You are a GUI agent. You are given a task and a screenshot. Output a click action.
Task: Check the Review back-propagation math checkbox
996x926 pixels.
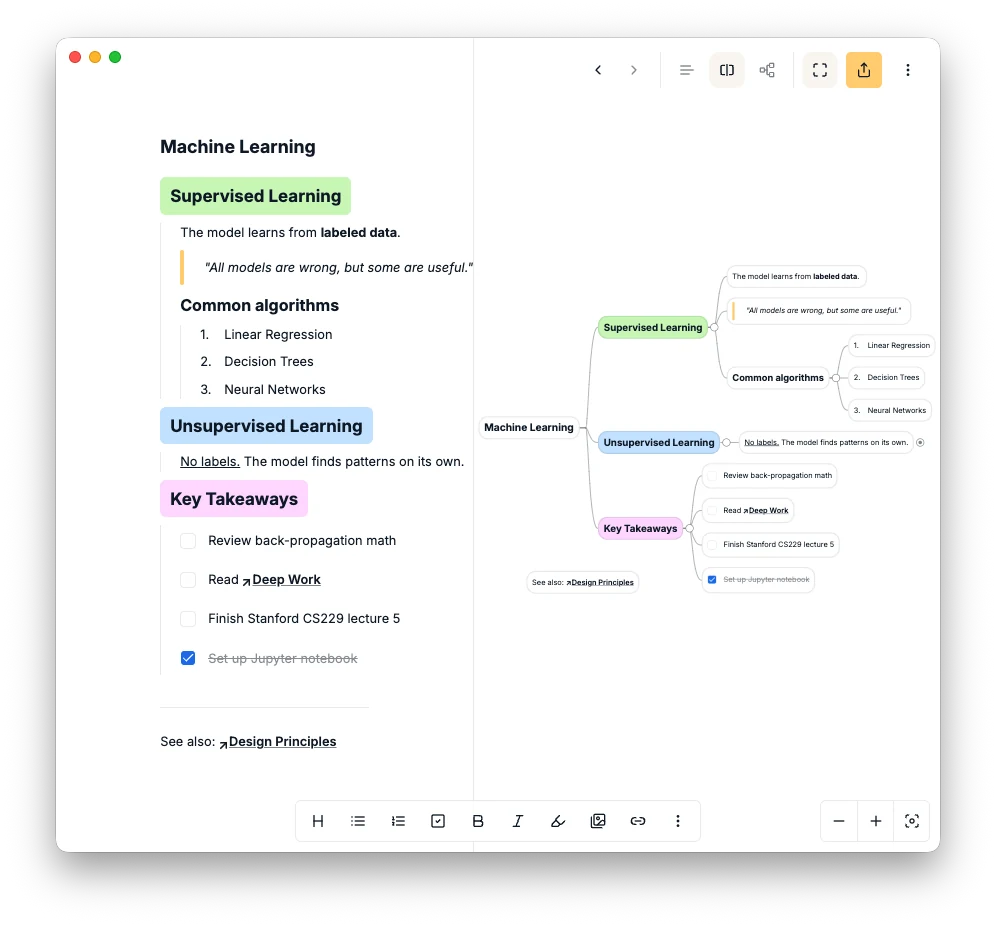click(188, 541)
